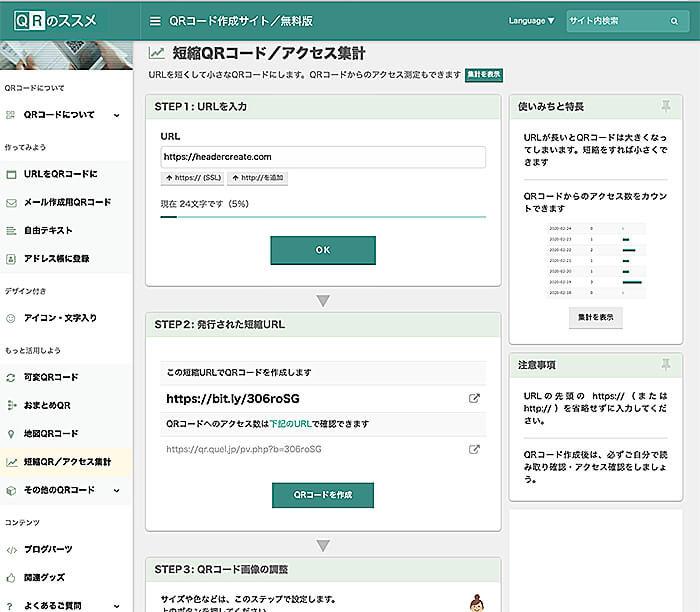This screenshot has width=700, height=612.
Task: Click the character count progress bar
Action: 323,217
